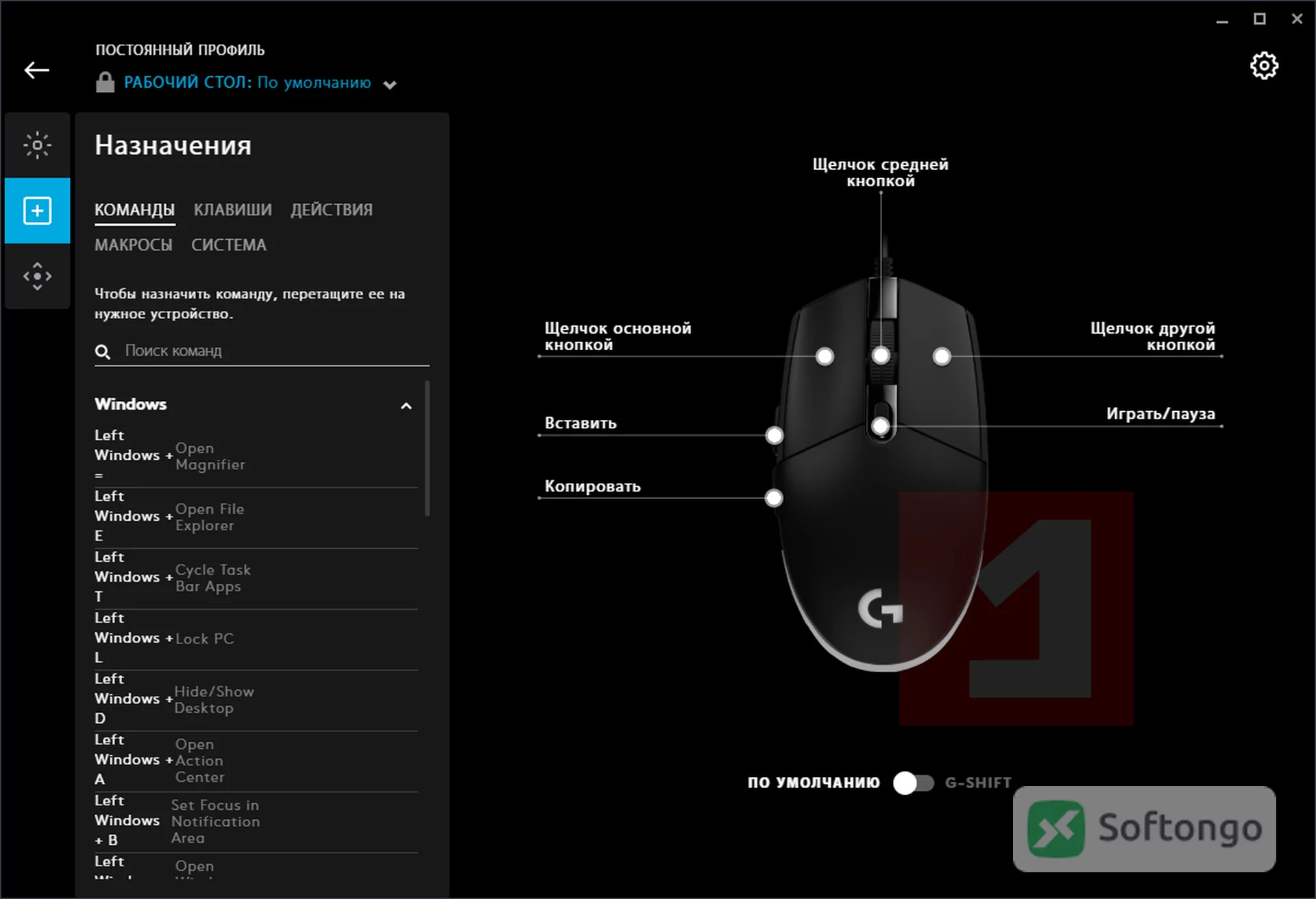Switch to the СИСТЕМА tab
The width and height of the screenshot is (1316, 899).
[229, 245]
